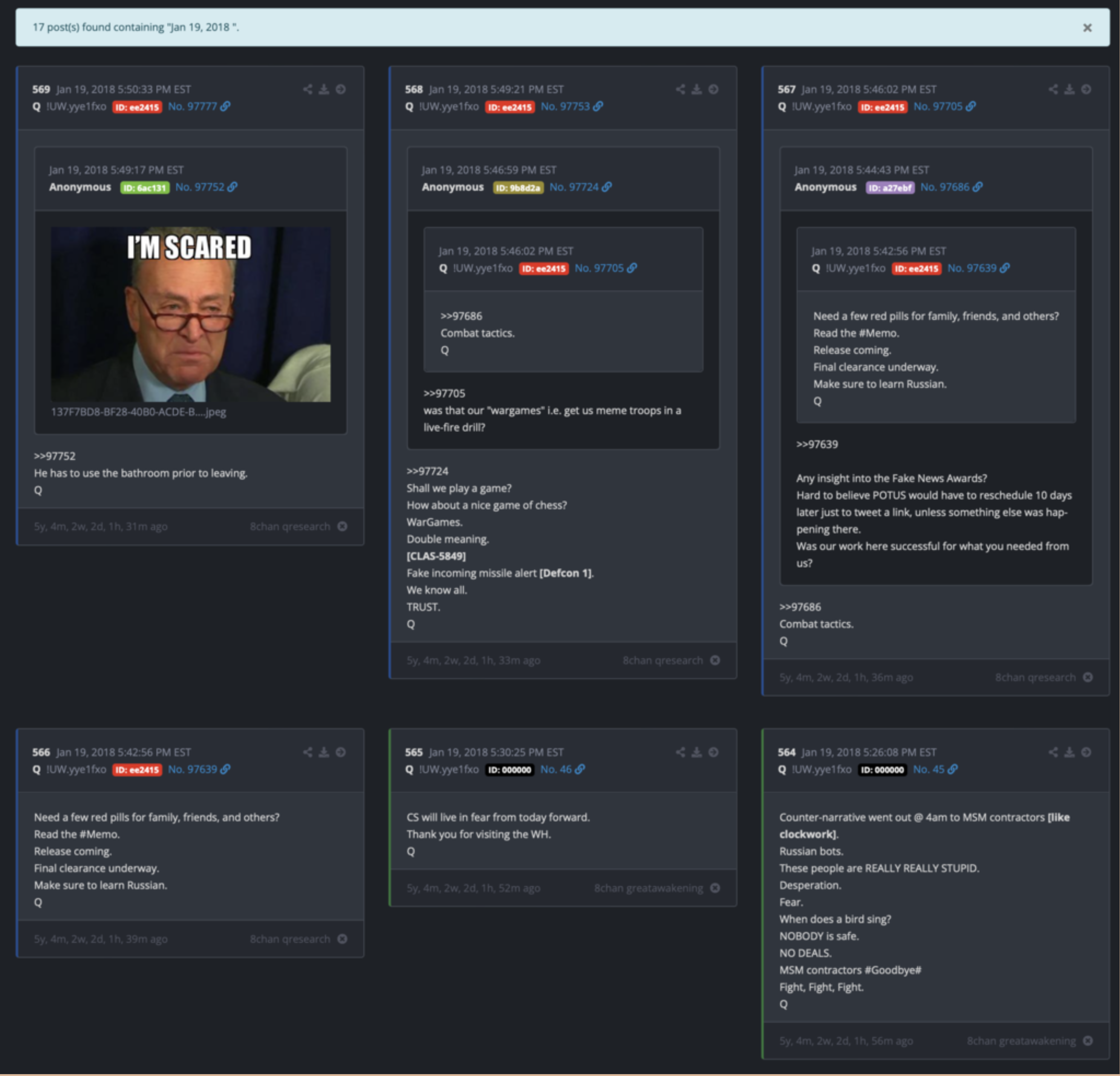1120x1076 pixels.
Task: Click 8chan qresearch source icon on post 569
Action: 342,526
